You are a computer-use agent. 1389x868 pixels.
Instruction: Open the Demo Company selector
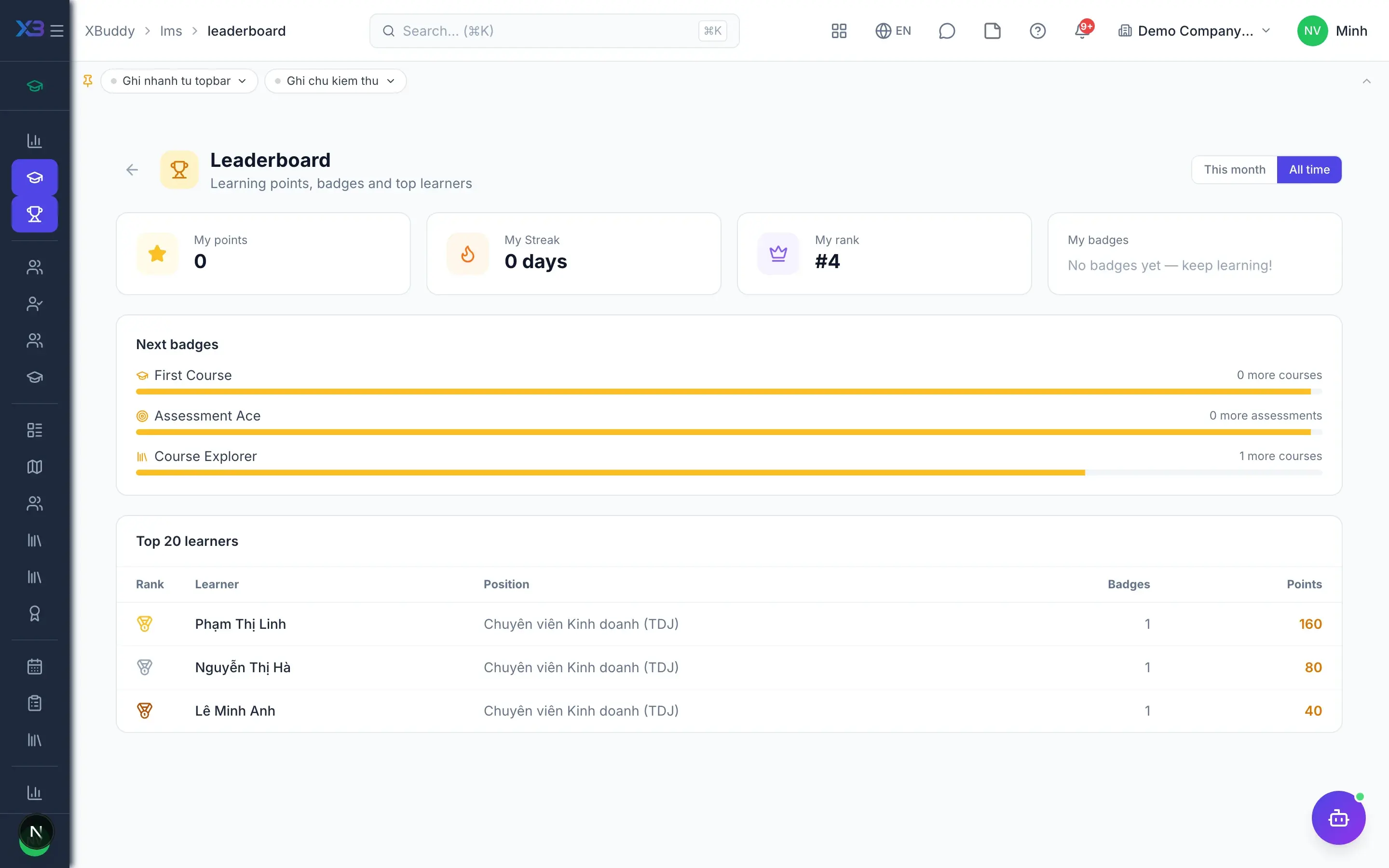coord(1195,31)
